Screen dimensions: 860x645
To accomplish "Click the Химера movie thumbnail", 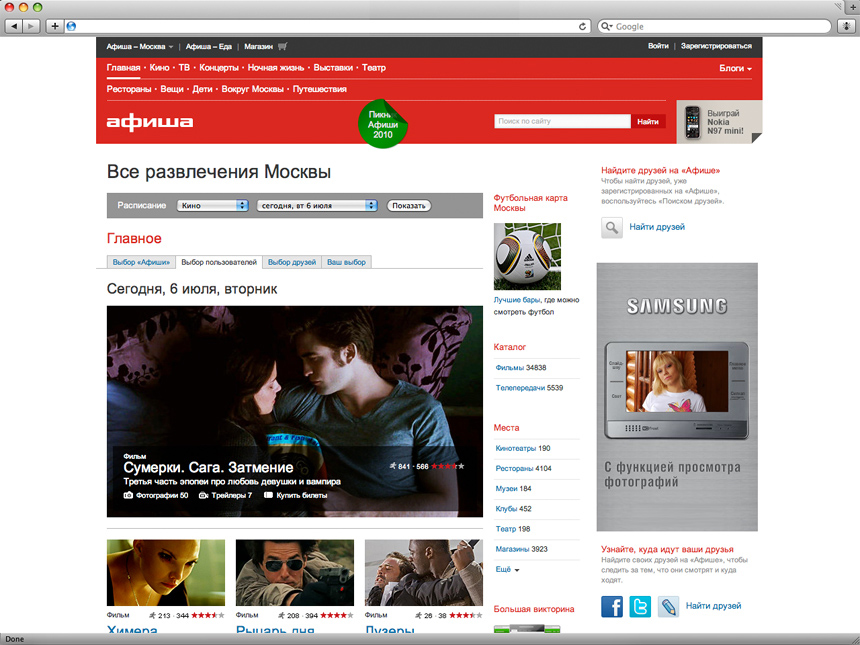I will (x=166, y=573).
